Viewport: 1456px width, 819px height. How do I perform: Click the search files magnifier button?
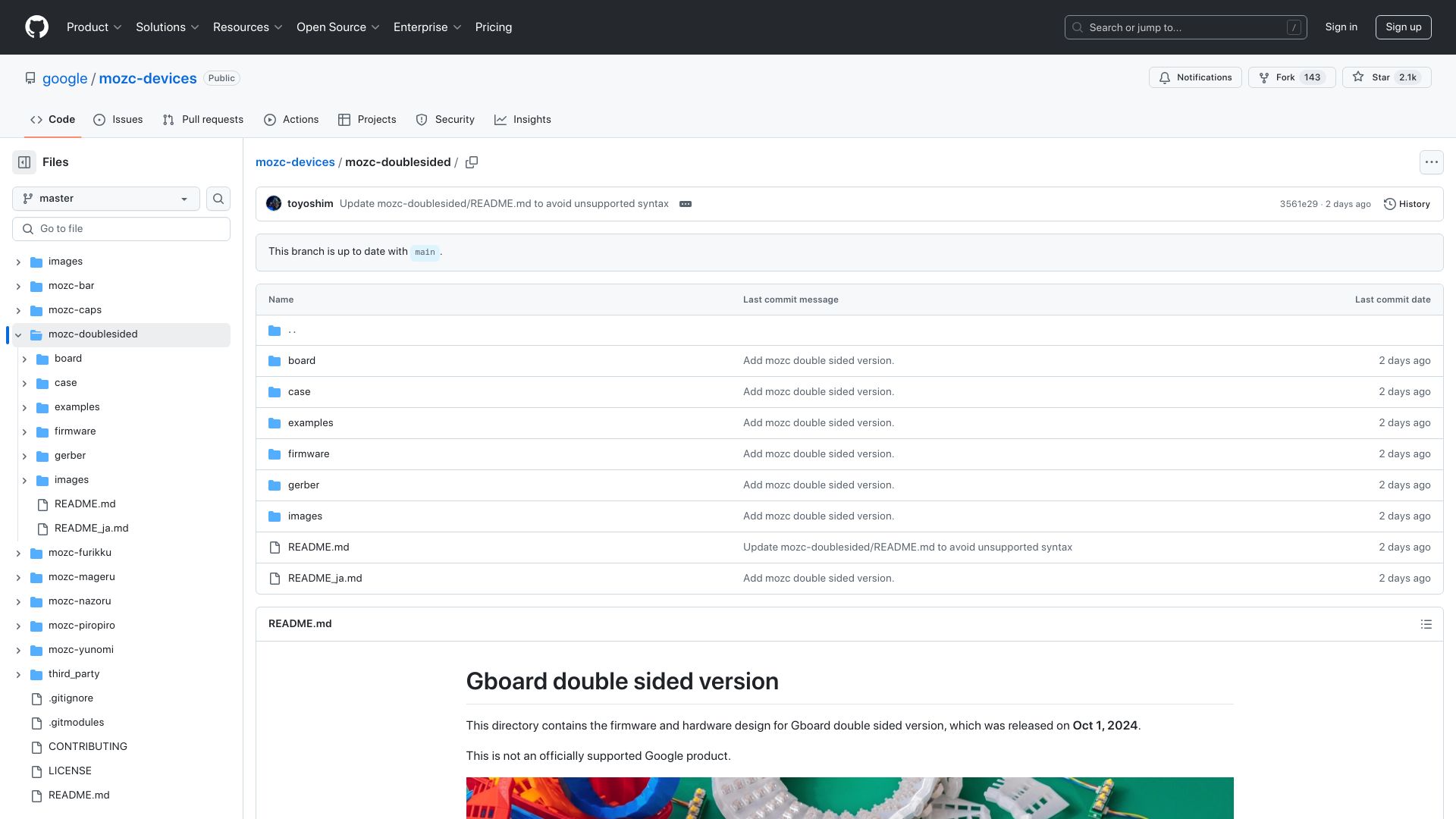tap(218, 199)
